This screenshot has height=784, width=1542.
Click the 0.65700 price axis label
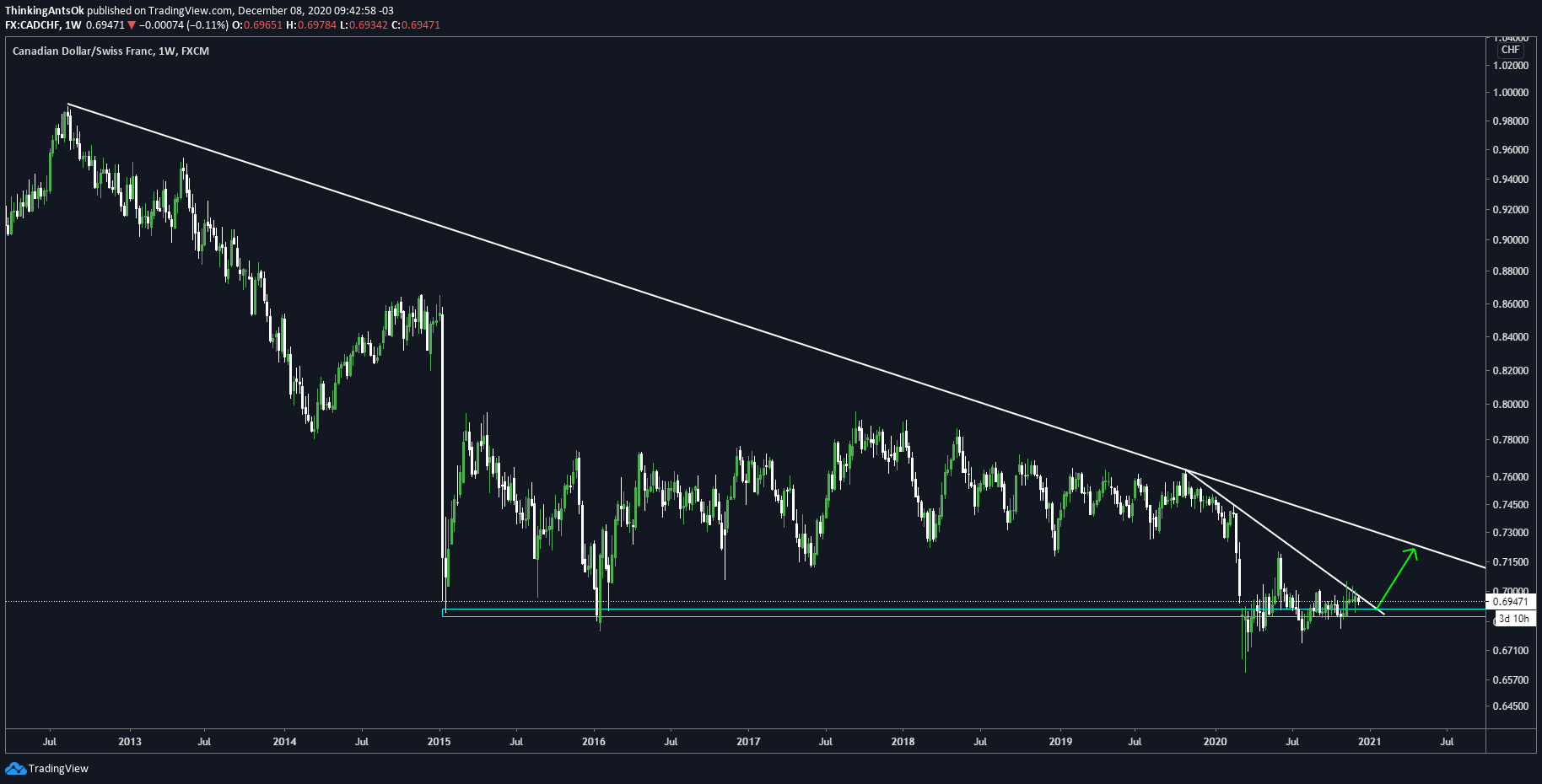pos(1511,680)
